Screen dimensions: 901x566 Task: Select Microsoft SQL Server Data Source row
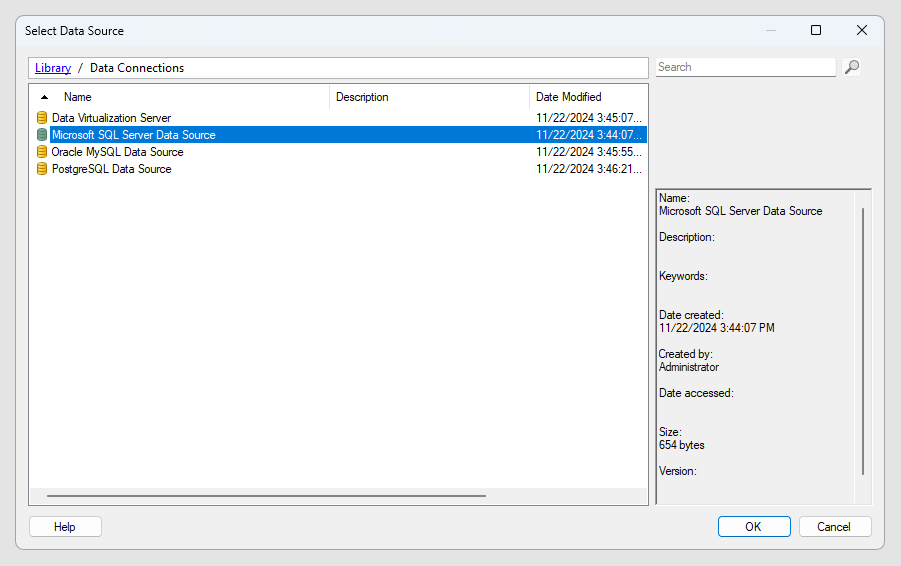click(338, 134)
